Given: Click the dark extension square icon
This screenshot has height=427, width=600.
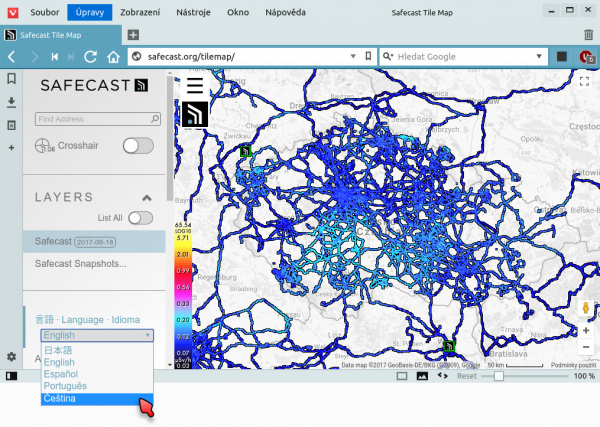Looking at the screenshot, I should pyautogui.click(x=562, y=57).
